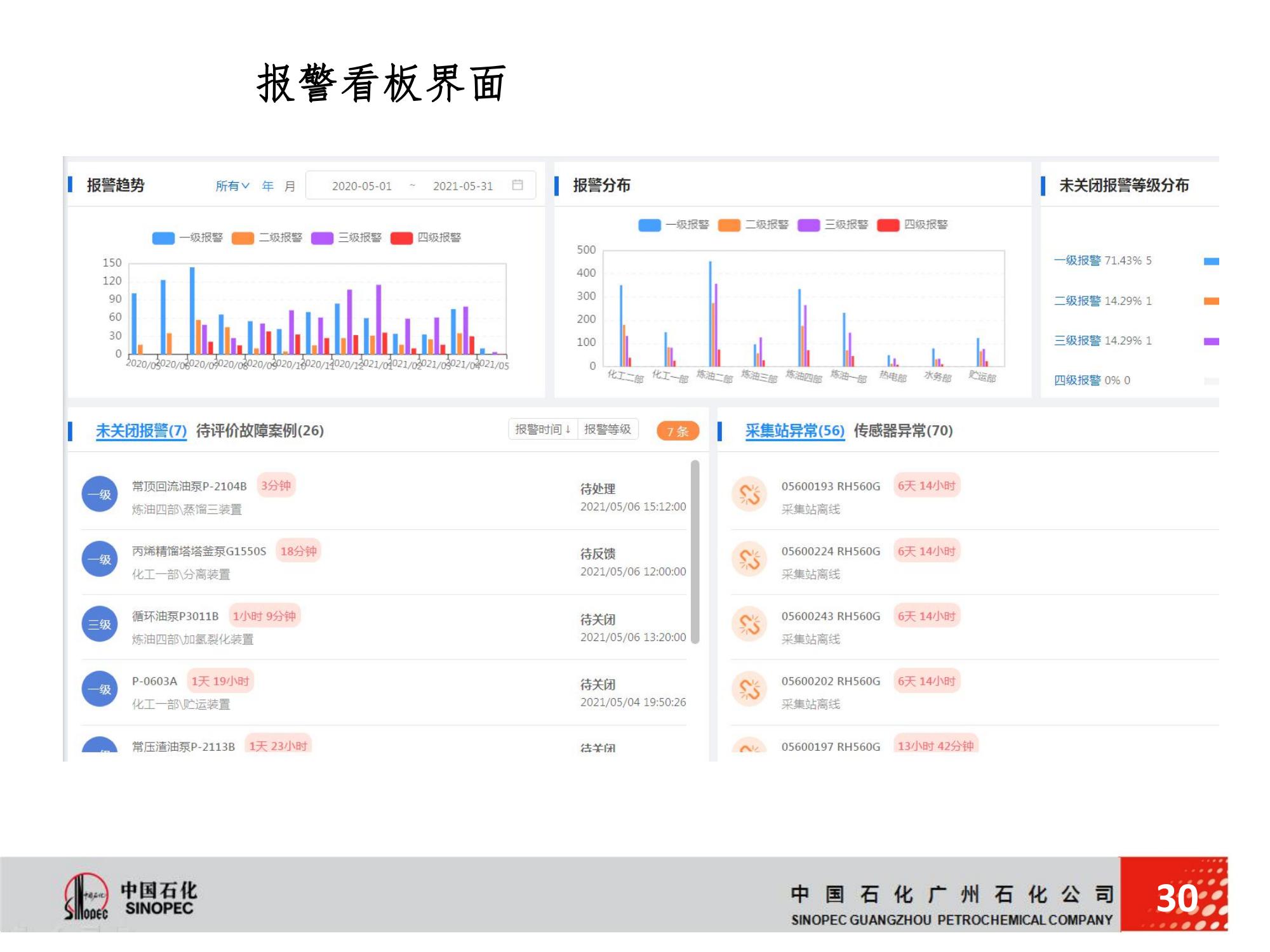Click the alarm list vertical scrollbar
The image size is (1270, 952).
point(695,551)
